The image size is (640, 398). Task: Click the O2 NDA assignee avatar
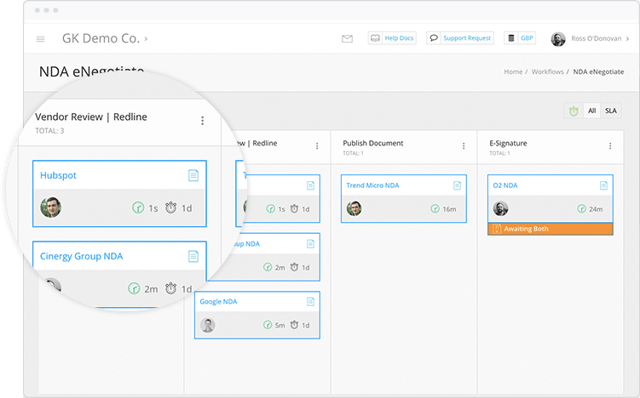pyautogui.click(x=500, y=208)
